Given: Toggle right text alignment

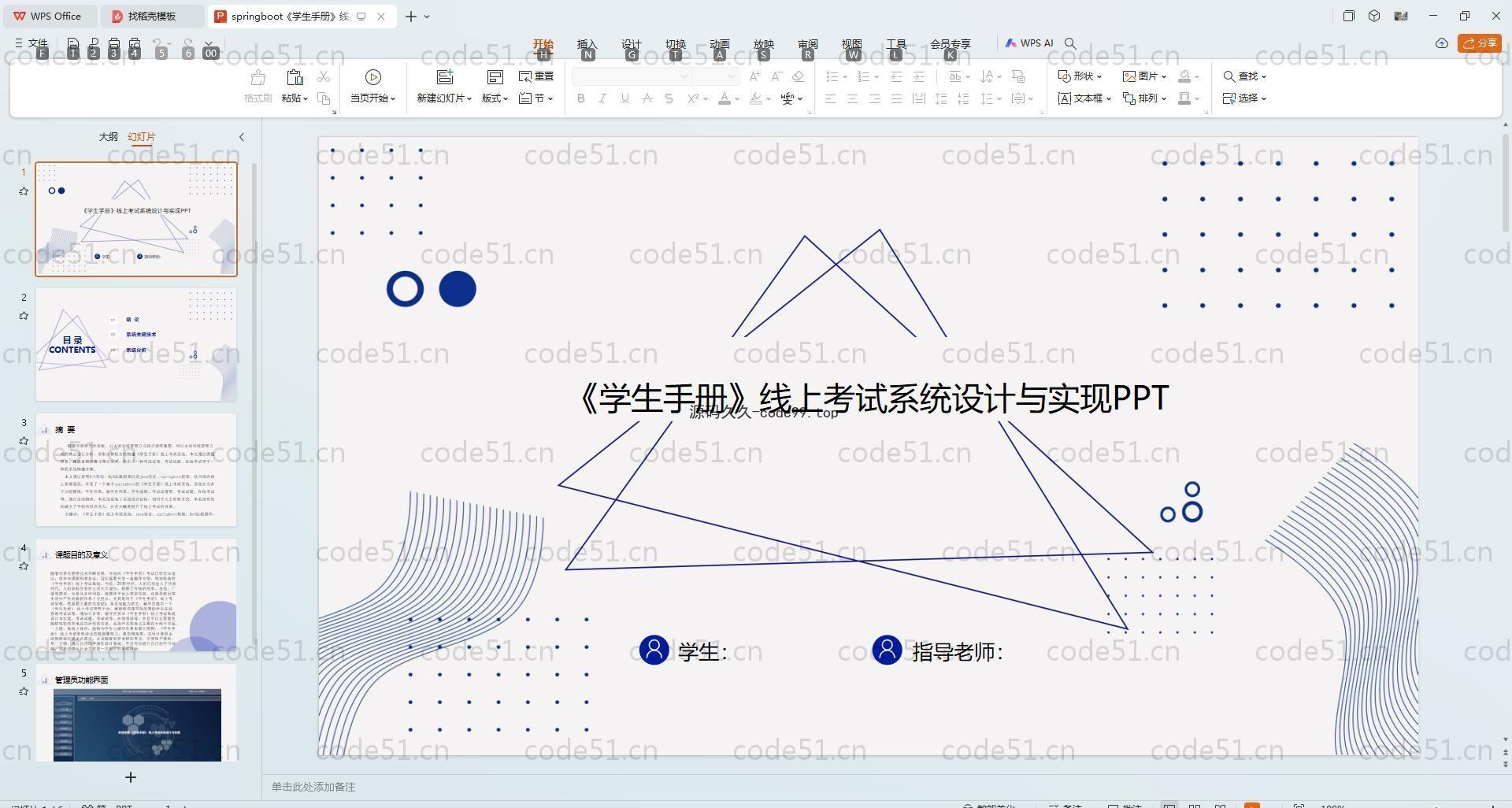Looking at the screenshot, I should (874, 98).
